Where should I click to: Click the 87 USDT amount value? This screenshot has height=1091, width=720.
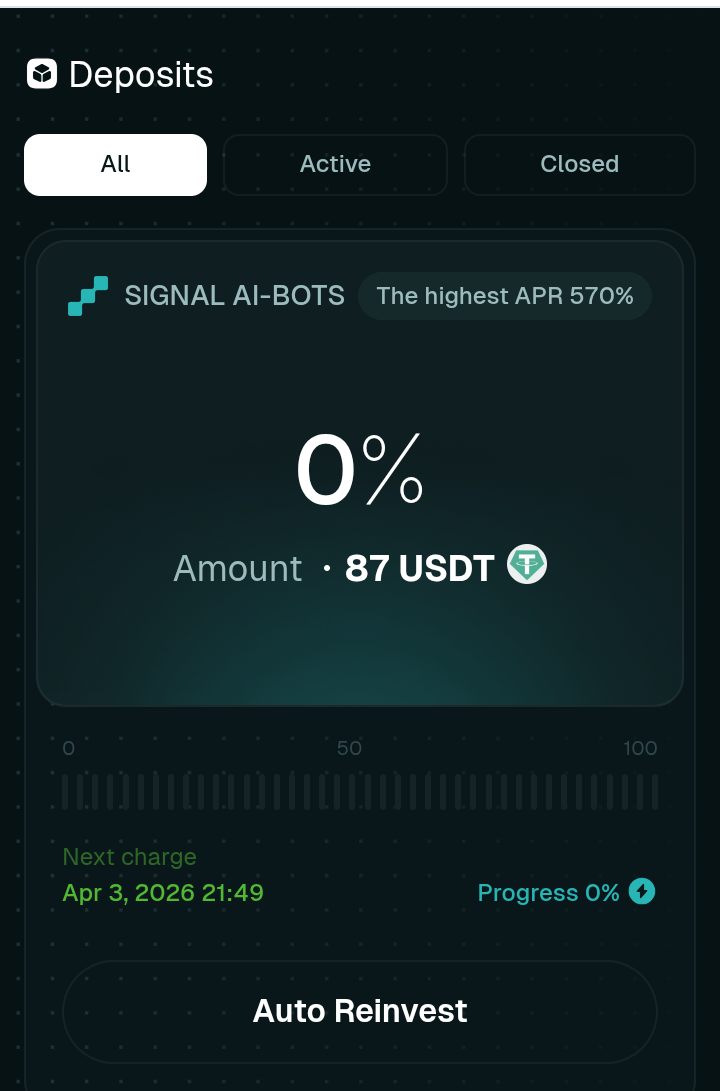[419, 568]
